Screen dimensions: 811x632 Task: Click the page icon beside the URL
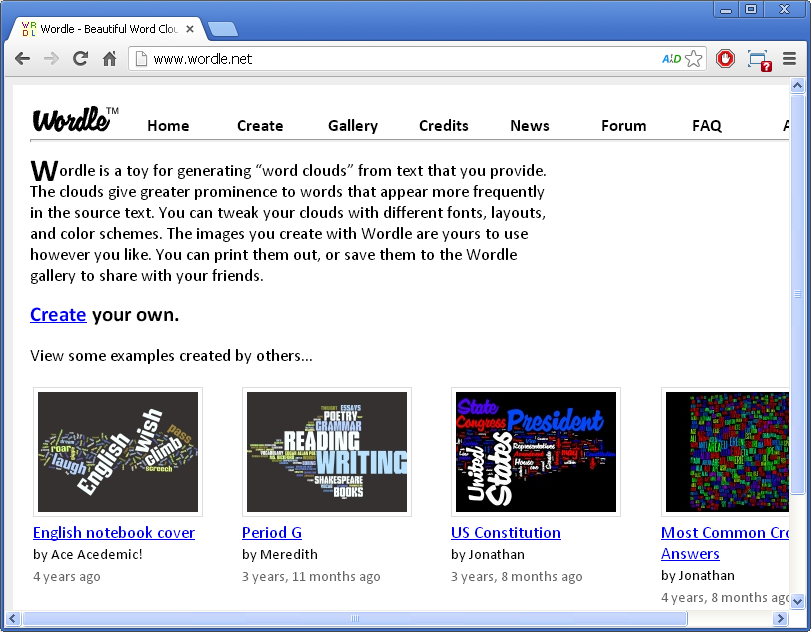(141, 59)
